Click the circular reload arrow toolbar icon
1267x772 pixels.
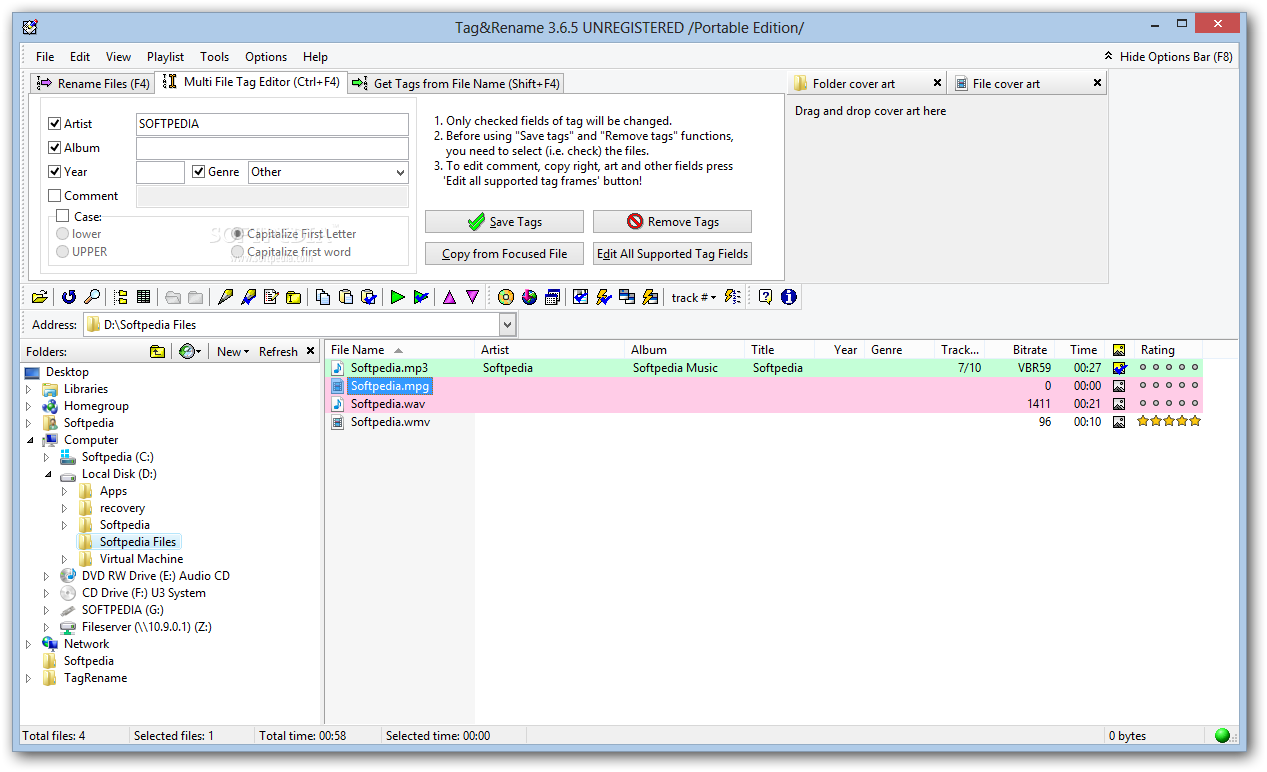pos(69,297)
